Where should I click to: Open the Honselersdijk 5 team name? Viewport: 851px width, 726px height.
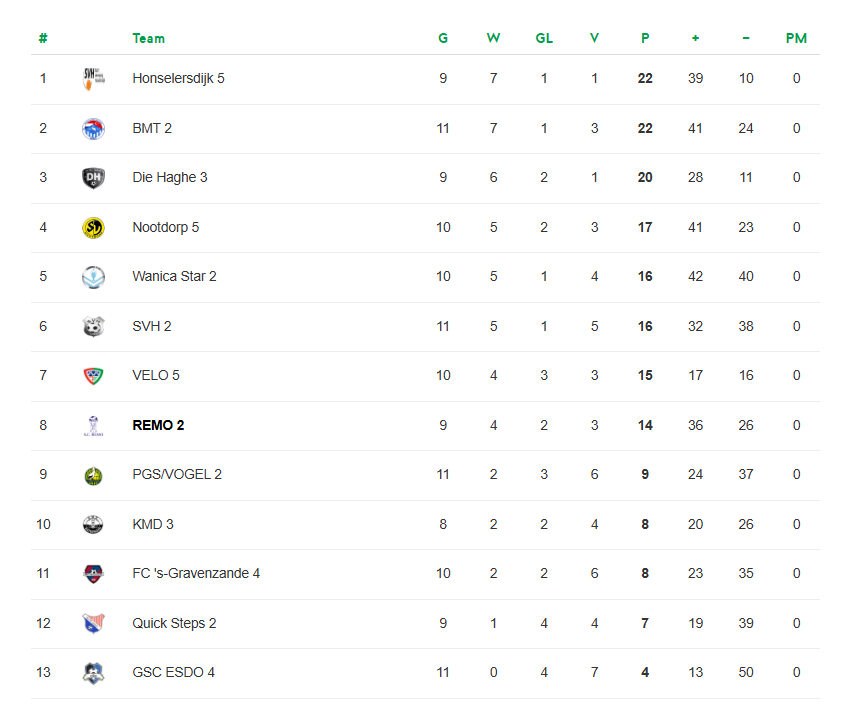[x=178, y=78]
